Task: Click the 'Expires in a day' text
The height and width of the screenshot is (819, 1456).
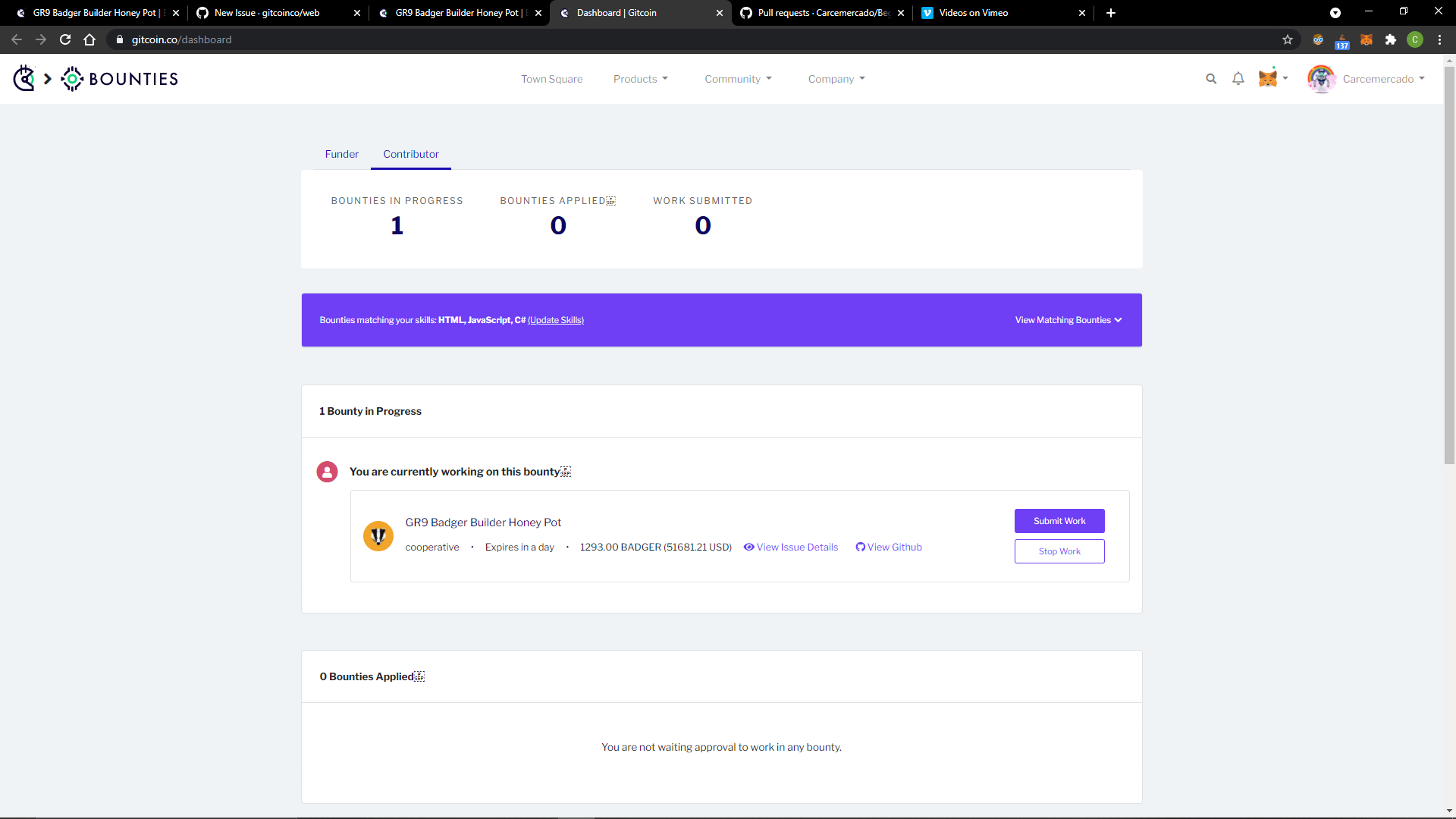Action: tap(519, 548)
